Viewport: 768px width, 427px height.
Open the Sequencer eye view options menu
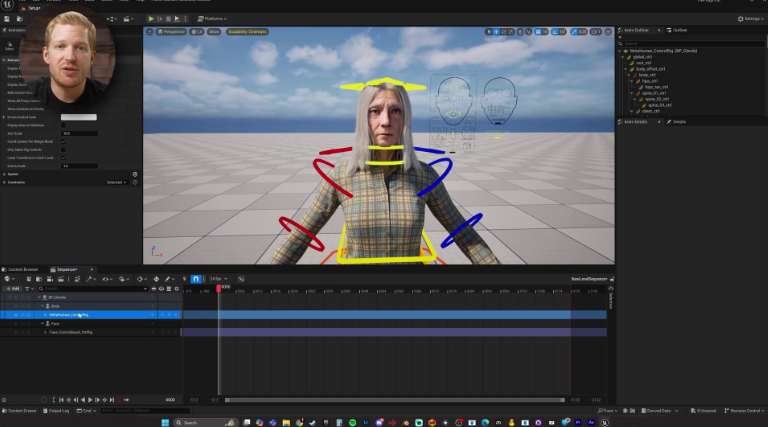106,279
